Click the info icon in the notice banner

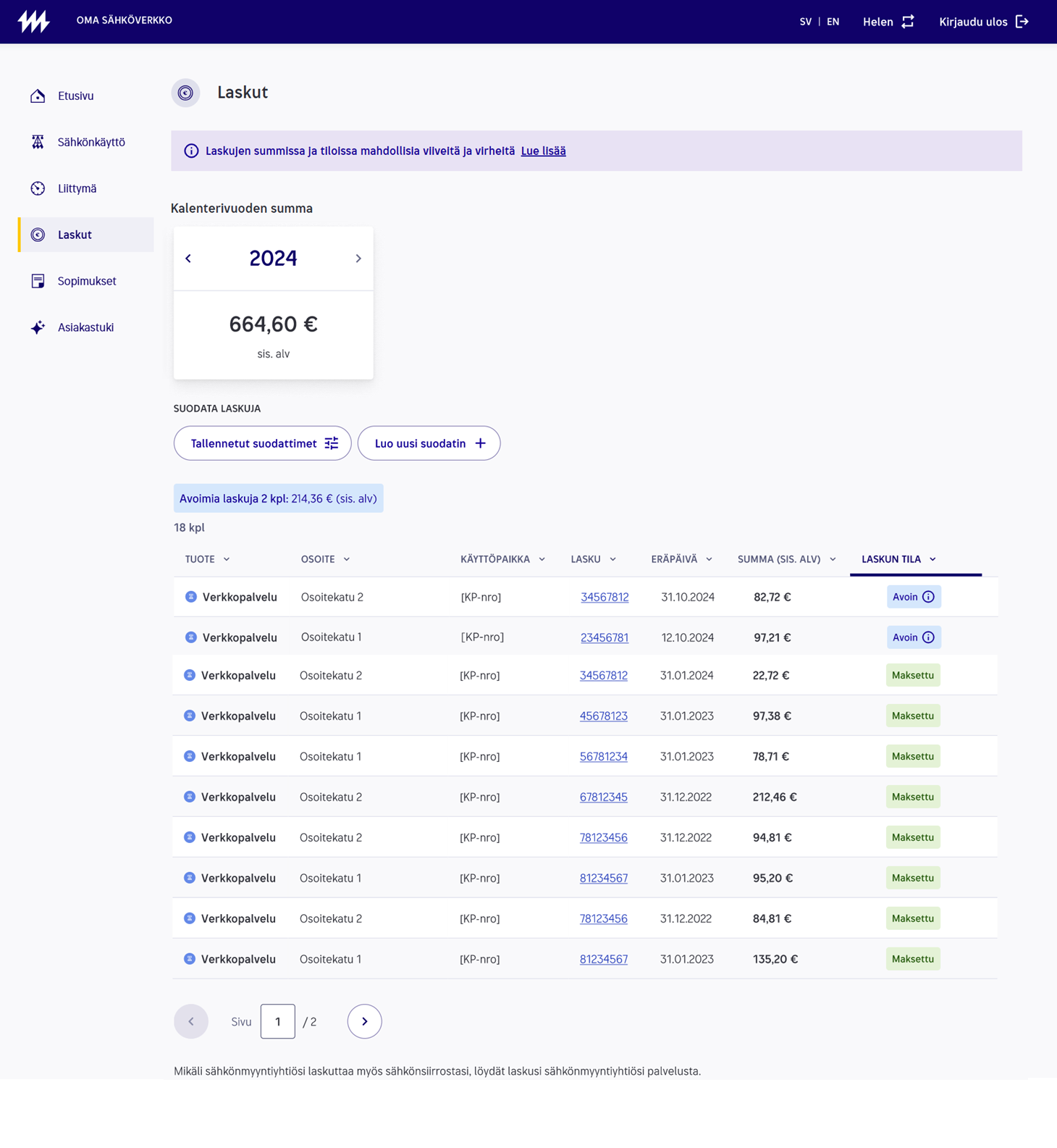(x=191, y=151)
